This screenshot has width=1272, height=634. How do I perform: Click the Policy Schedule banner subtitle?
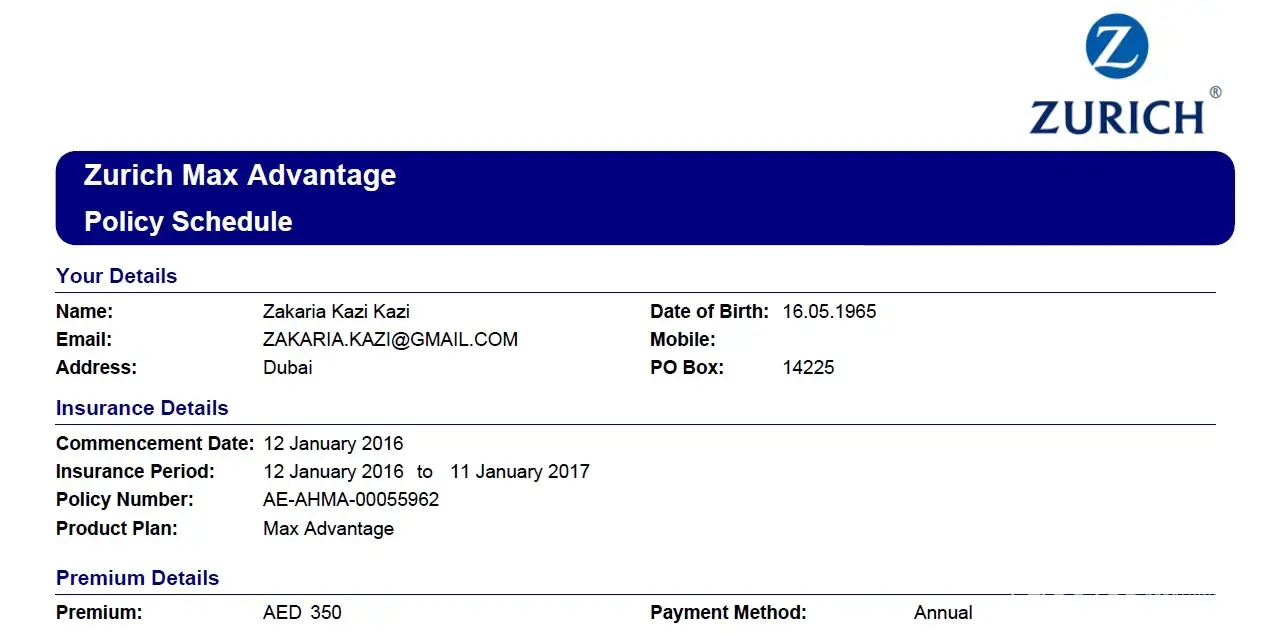[x=188, y=221]
